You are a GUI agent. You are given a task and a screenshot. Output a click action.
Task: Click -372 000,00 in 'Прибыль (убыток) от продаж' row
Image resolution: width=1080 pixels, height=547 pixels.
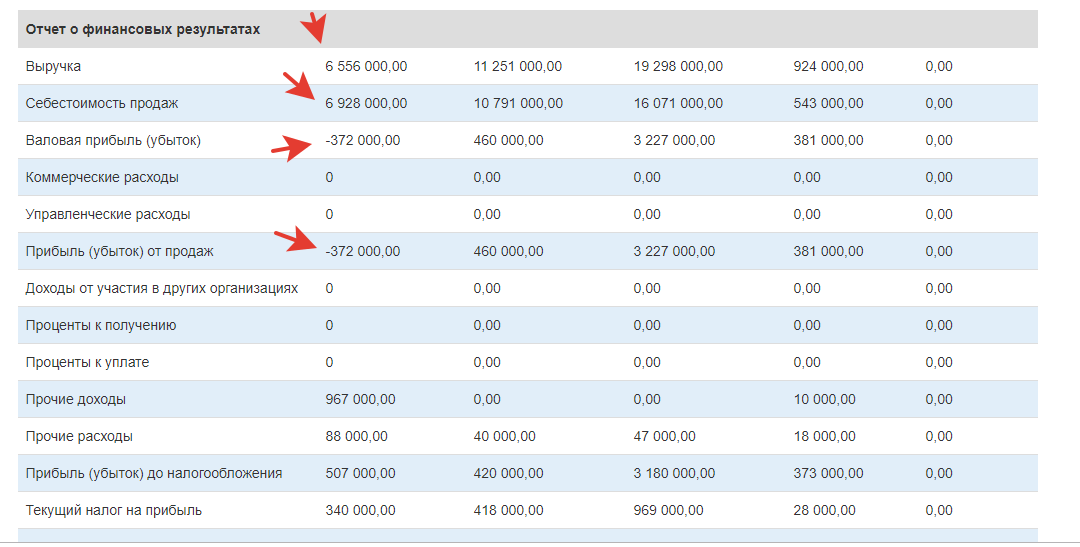coord(362,252)
